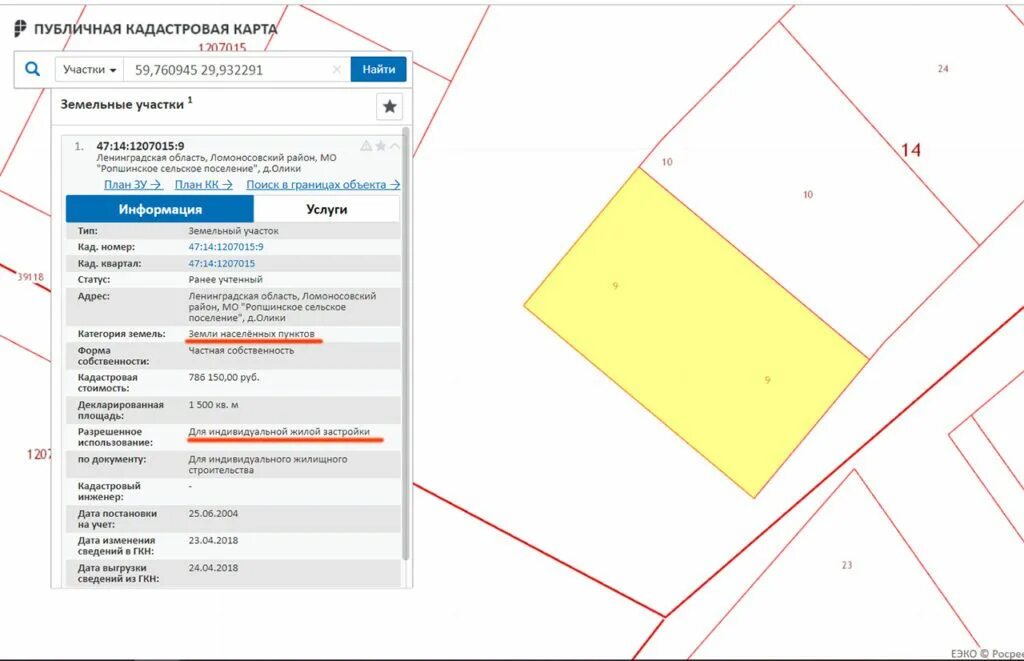The height and width of the screenshot is (661, 1024).
Task: Click change date 23.04.2018
Action: click(213, 540)
